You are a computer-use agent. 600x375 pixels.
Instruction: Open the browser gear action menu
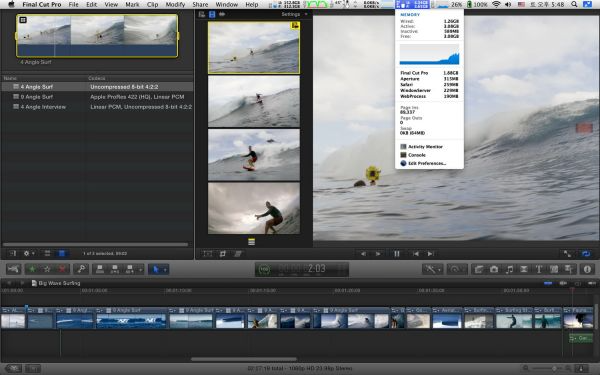coord(29,253)
